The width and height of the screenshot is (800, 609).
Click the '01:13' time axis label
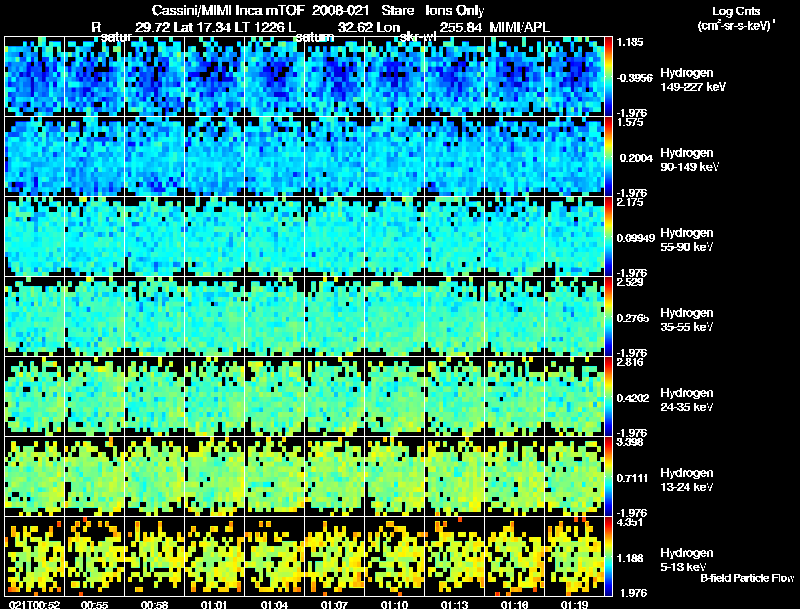click(x=455, y=604)
